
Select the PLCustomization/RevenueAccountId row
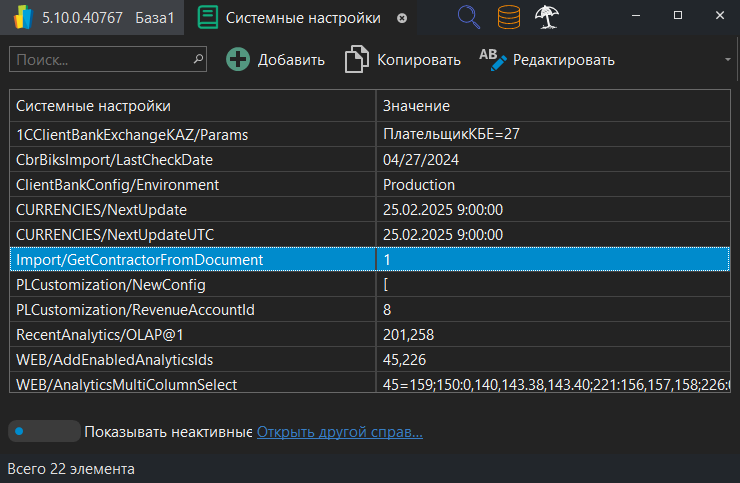[192, 310]
